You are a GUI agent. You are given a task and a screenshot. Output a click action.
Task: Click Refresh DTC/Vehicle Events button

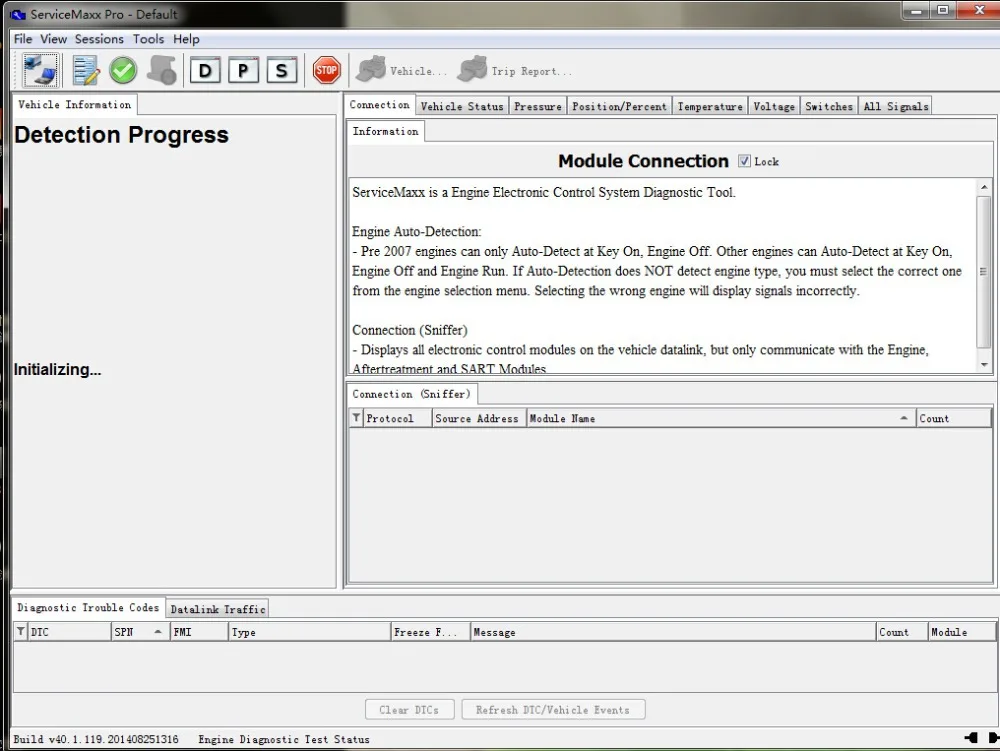point(553,710)
